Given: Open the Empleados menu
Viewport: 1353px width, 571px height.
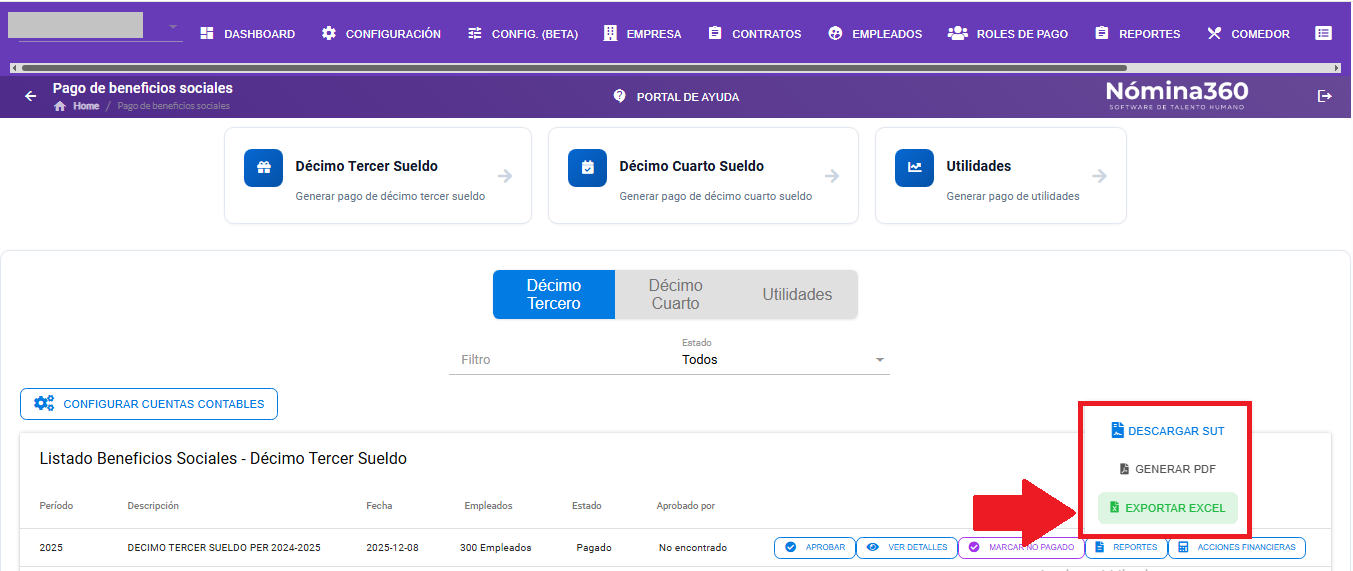Looking at the screenshot, I should 876,33.
